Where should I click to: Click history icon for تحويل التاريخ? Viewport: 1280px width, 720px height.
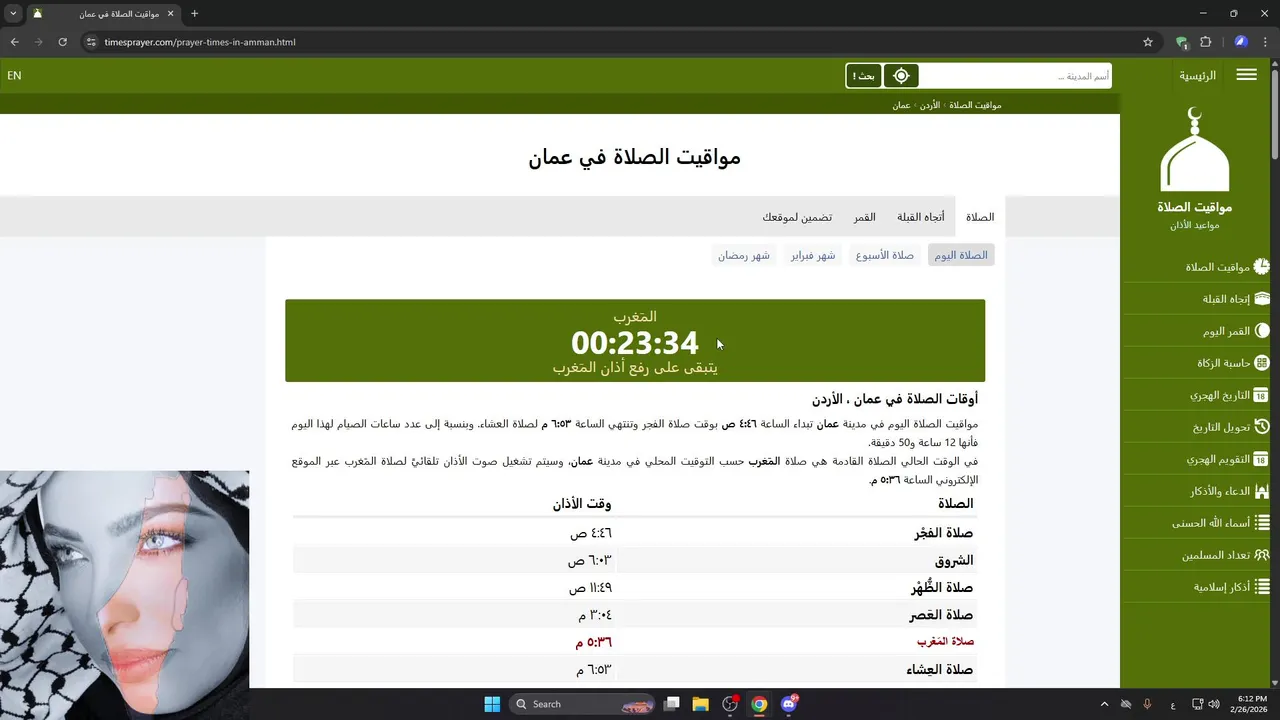pos(1262,427)
